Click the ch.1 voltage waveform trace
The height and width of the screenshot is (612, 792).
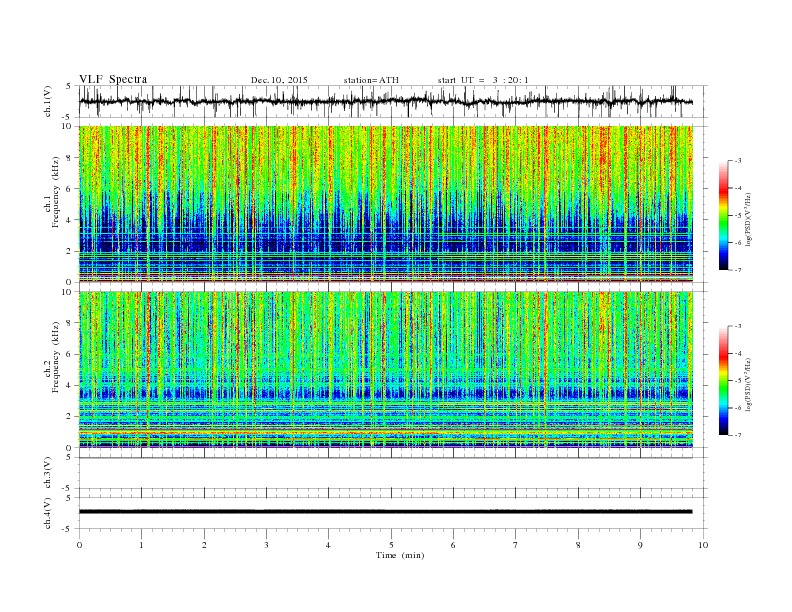pos(385,101)
